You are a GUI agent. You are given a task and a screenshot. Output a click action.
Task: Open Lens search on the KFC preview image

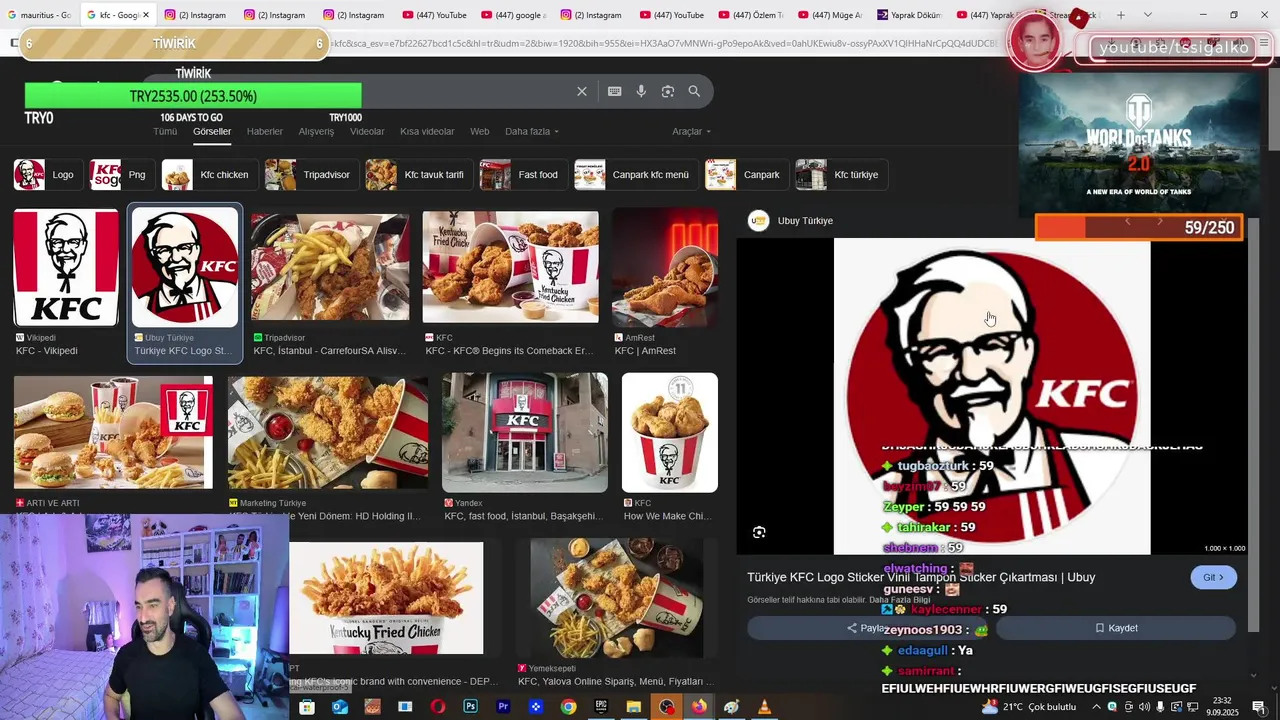point(759,532)
